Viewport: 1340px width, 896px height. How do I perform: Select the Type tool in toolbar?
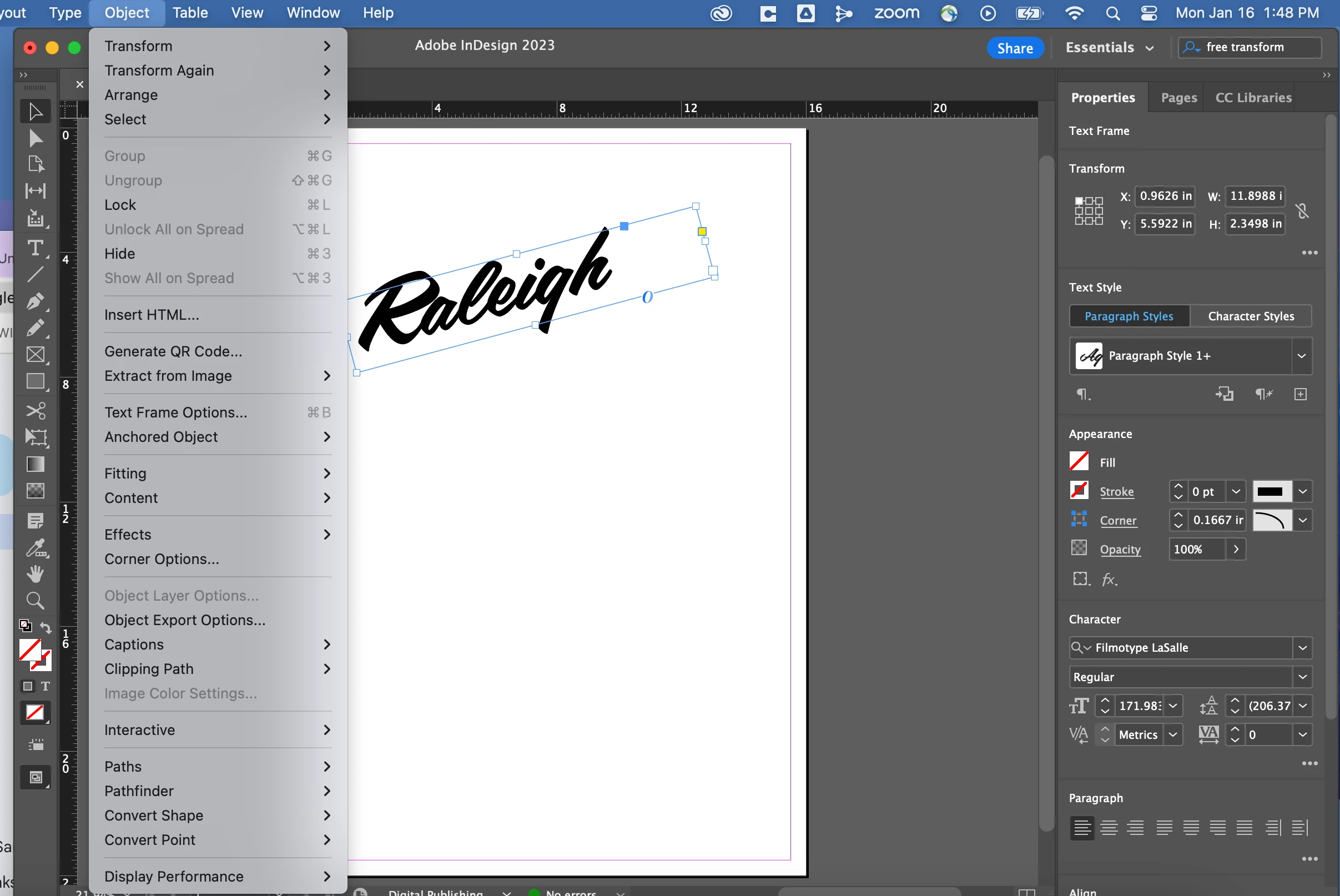[35, 248]
